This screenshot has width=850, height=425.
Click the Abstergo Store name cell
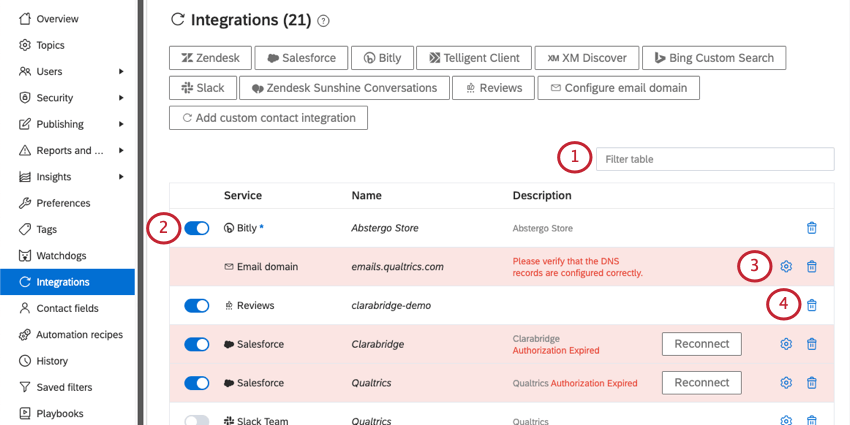385,228
